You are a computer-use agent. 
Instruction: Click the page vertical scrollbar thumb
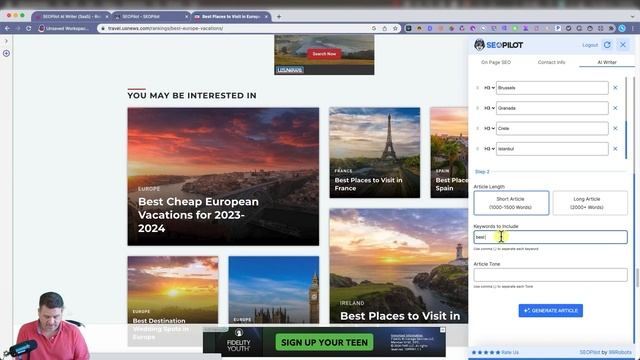pyautogui.click(x=637, y=278)
